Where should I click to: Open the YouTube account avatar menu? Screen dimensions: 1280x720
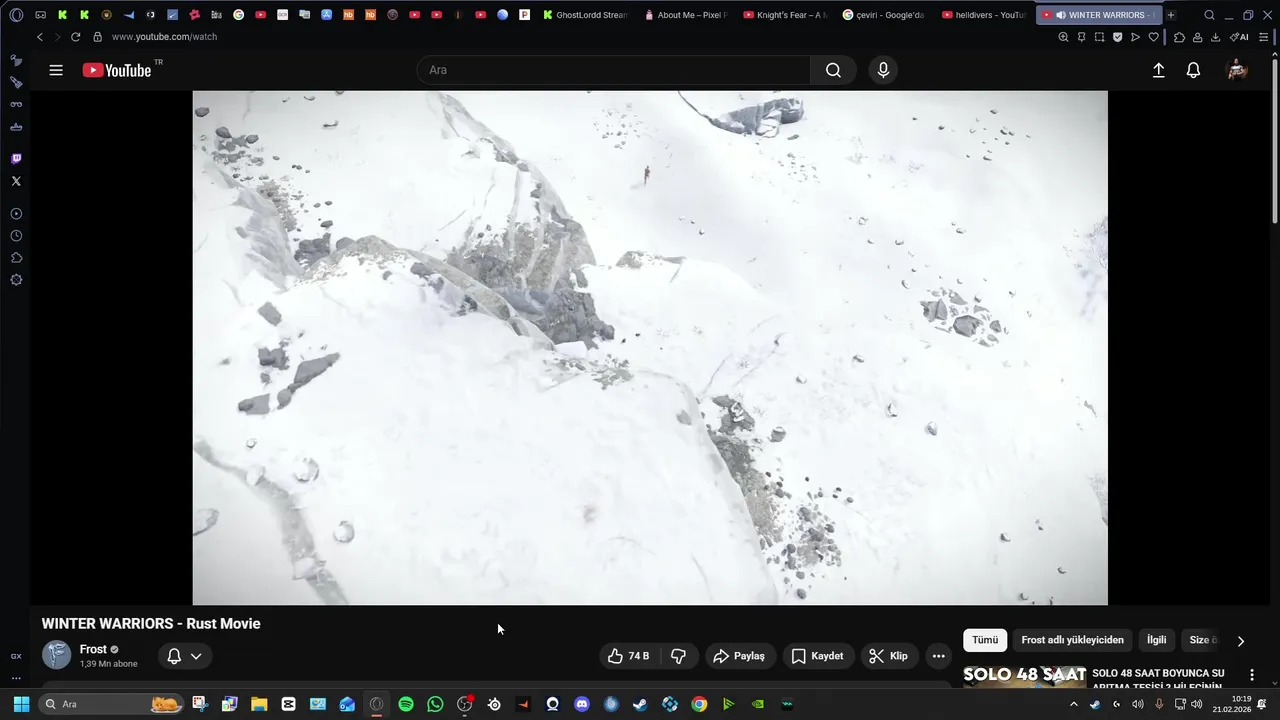(1237, 70)
